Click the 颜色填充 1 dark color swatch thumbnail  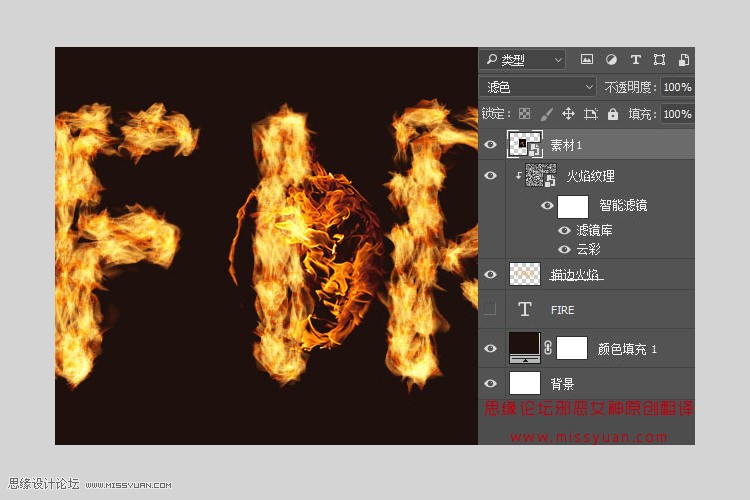pos(525,348)
